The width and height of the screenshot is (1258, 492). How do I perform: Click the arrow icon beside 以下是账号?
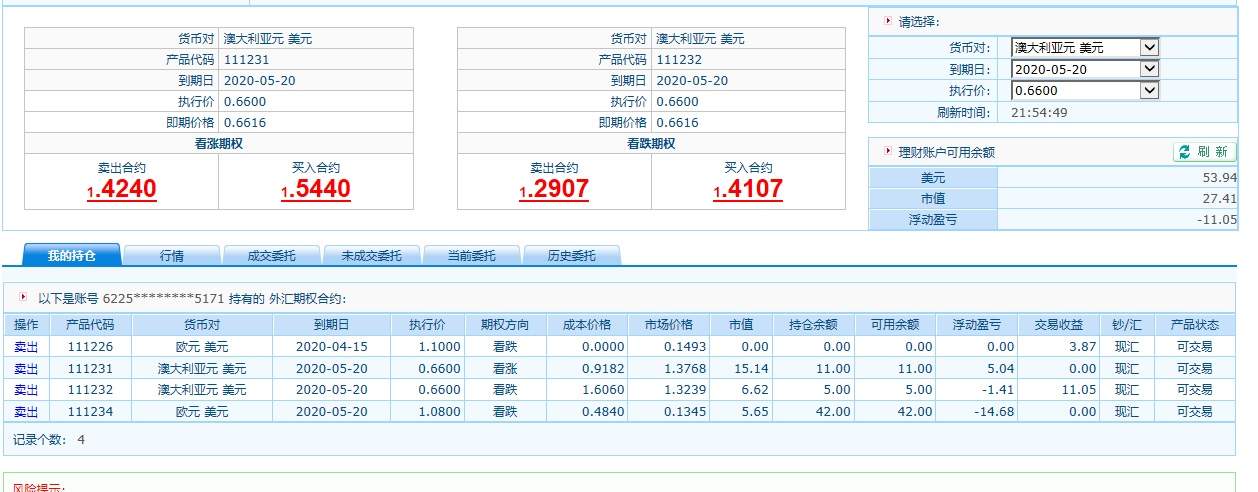tap(23, 297)
